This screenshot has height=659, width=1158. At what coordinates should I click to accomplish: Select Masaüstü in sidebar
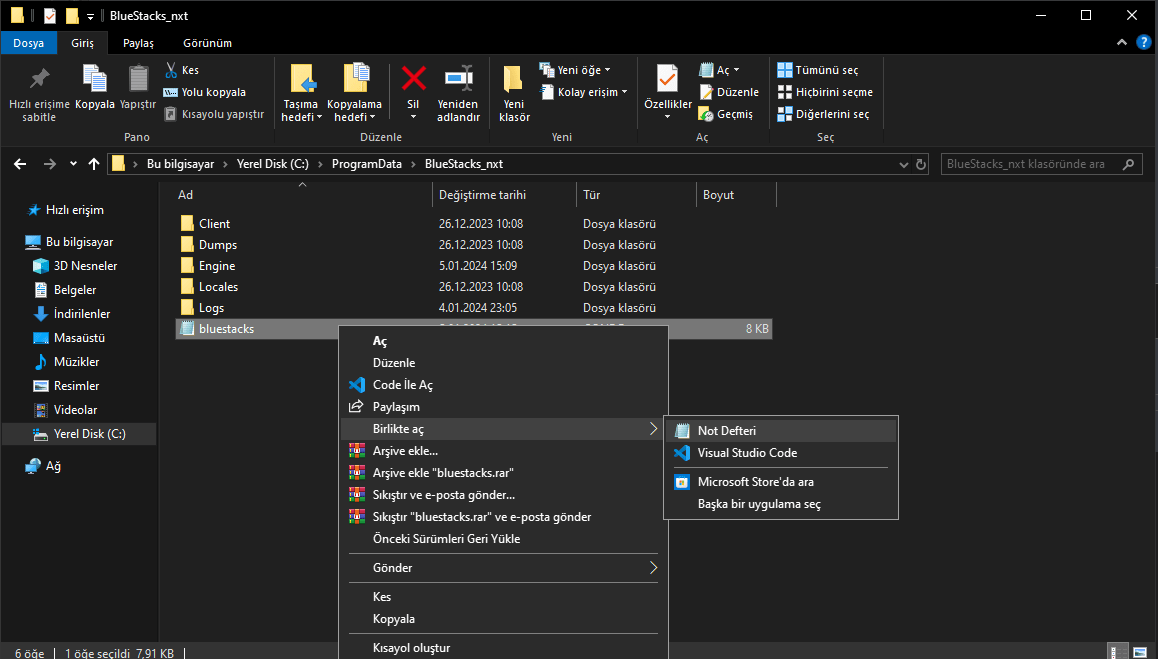point(79,338)
